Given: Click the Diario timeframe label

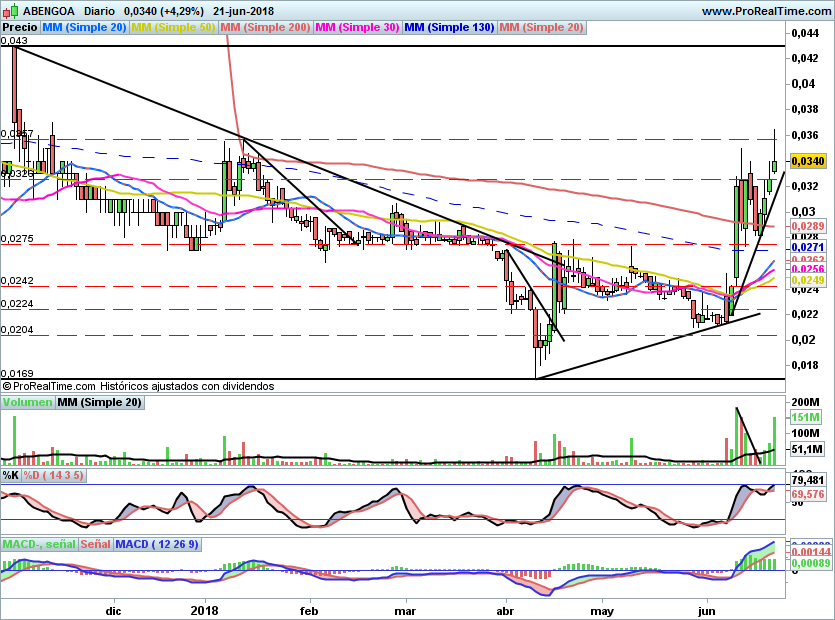Looking at the screenshot, I should pos(100,11).
